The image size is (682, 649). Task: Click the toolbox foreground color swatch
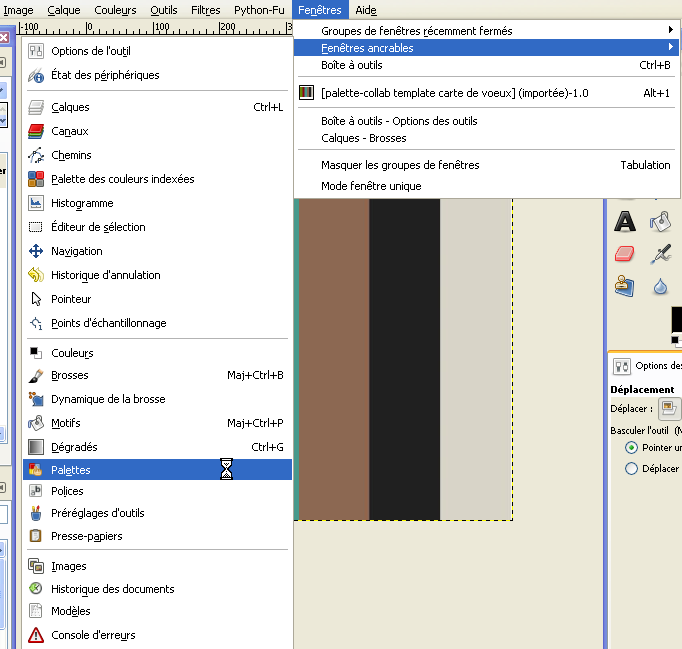tap(677, 320)
